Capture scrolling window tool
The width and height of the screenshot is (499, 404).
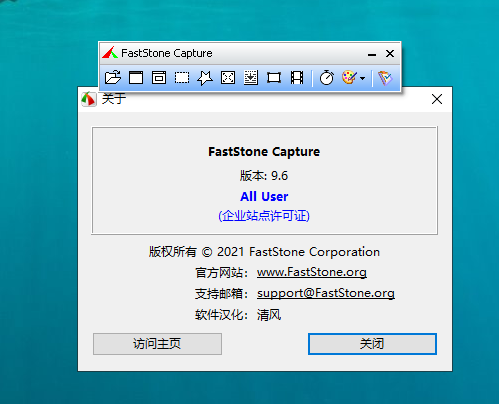click(x=251, y=78)
